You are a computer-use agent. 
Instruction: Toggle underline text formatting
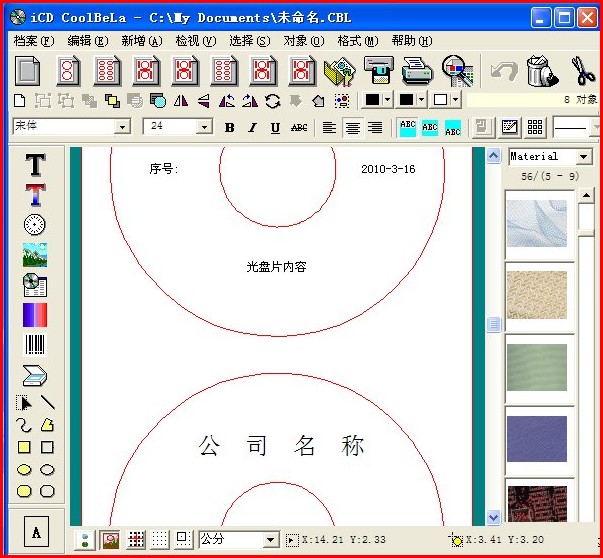(x=275, y=127)
